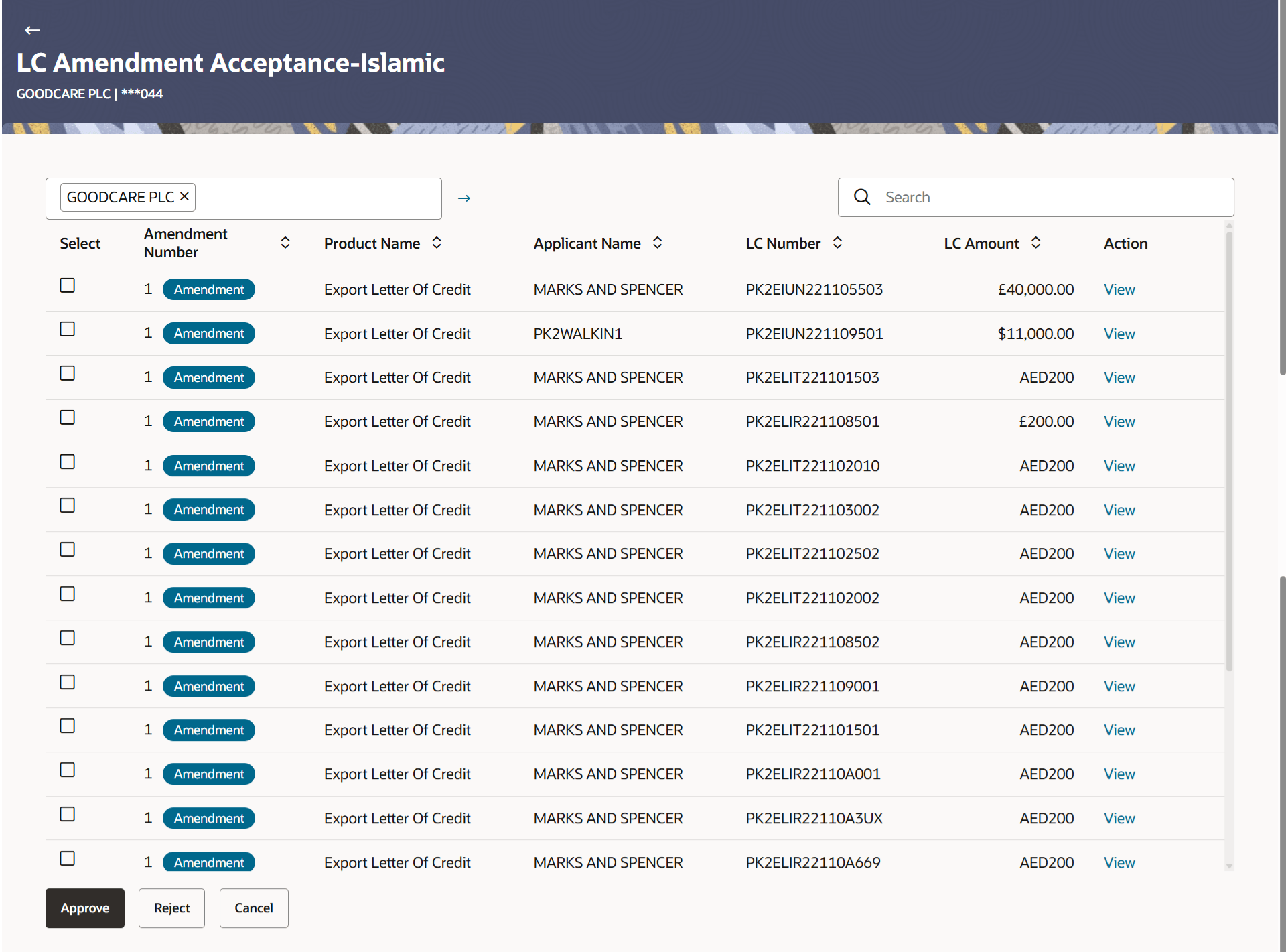Select checkbox for PK2ELIT221102002

[67, 594]
